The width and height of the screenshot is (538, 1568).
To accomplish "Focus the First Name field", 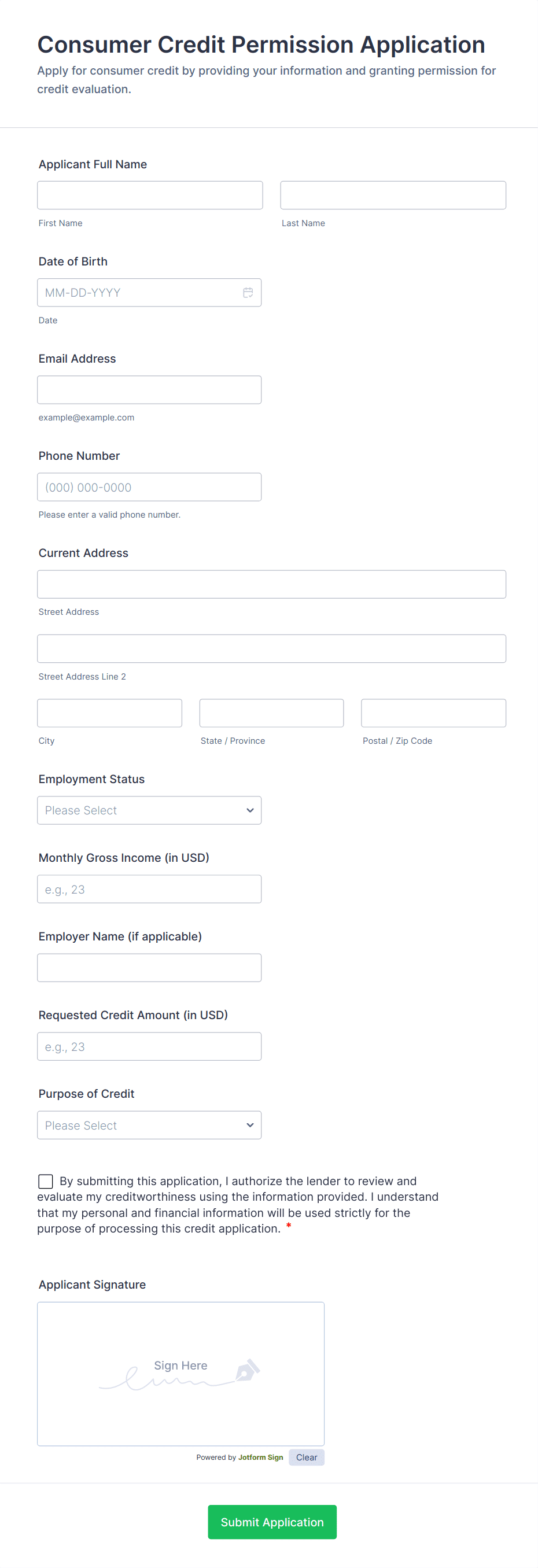I will point(150,195).
